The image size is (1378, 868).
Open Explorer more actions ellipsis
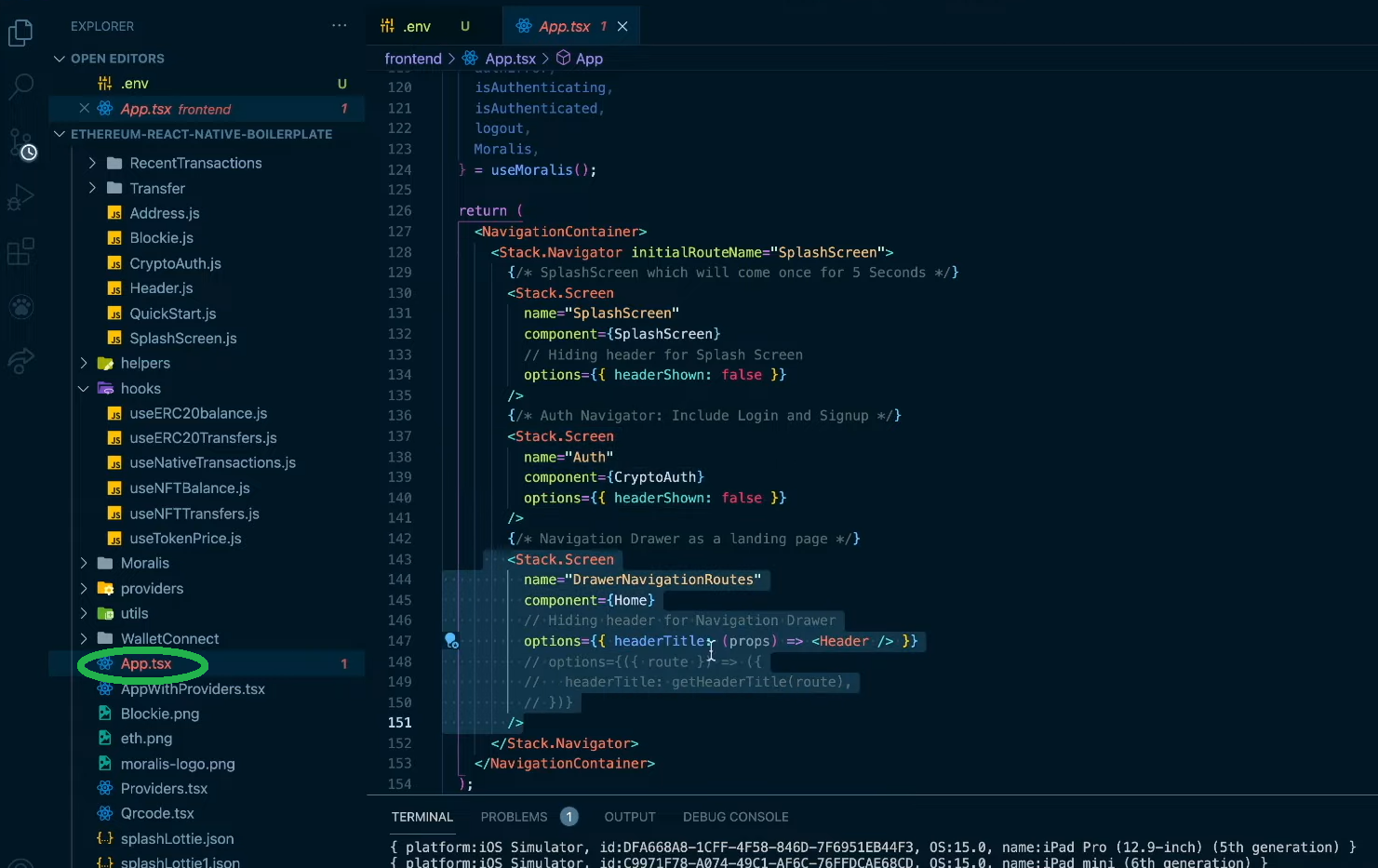tap(339, 26)
